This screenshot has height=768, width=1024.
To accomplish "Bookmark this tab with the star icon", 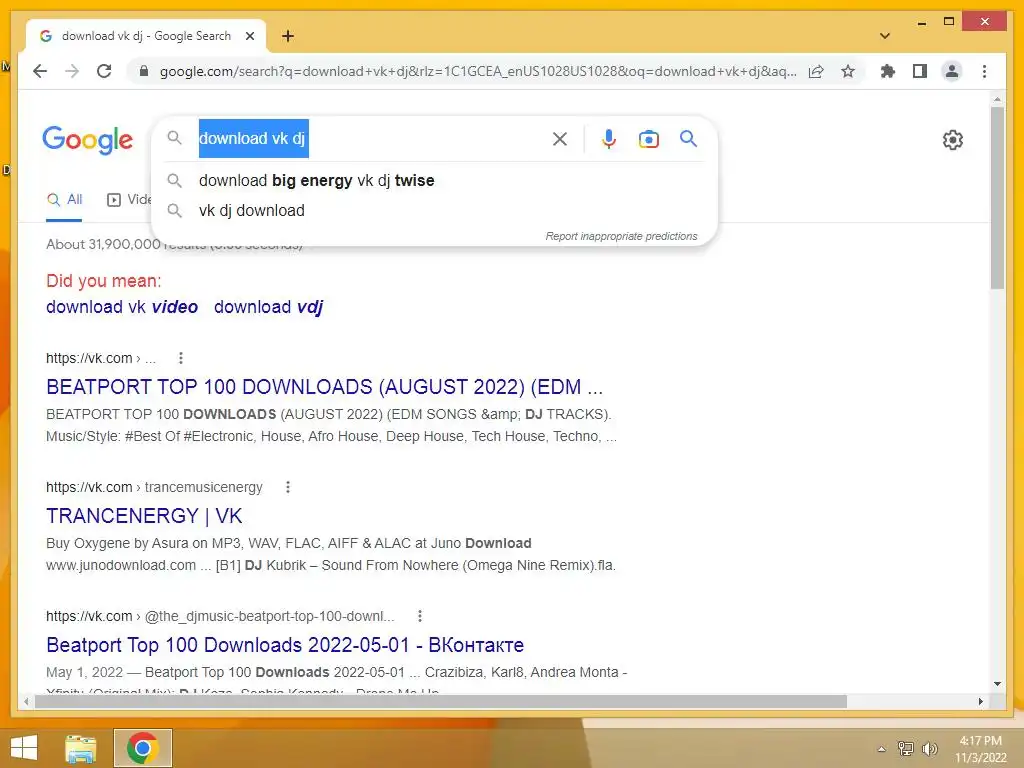I will point(848,71).
